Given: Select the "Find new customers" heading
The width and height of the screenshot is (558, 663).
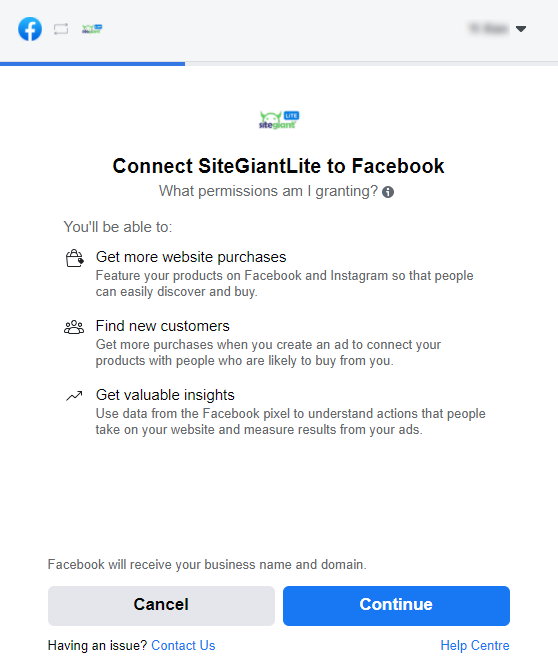Looking at the screenshot, I should 162,326.
